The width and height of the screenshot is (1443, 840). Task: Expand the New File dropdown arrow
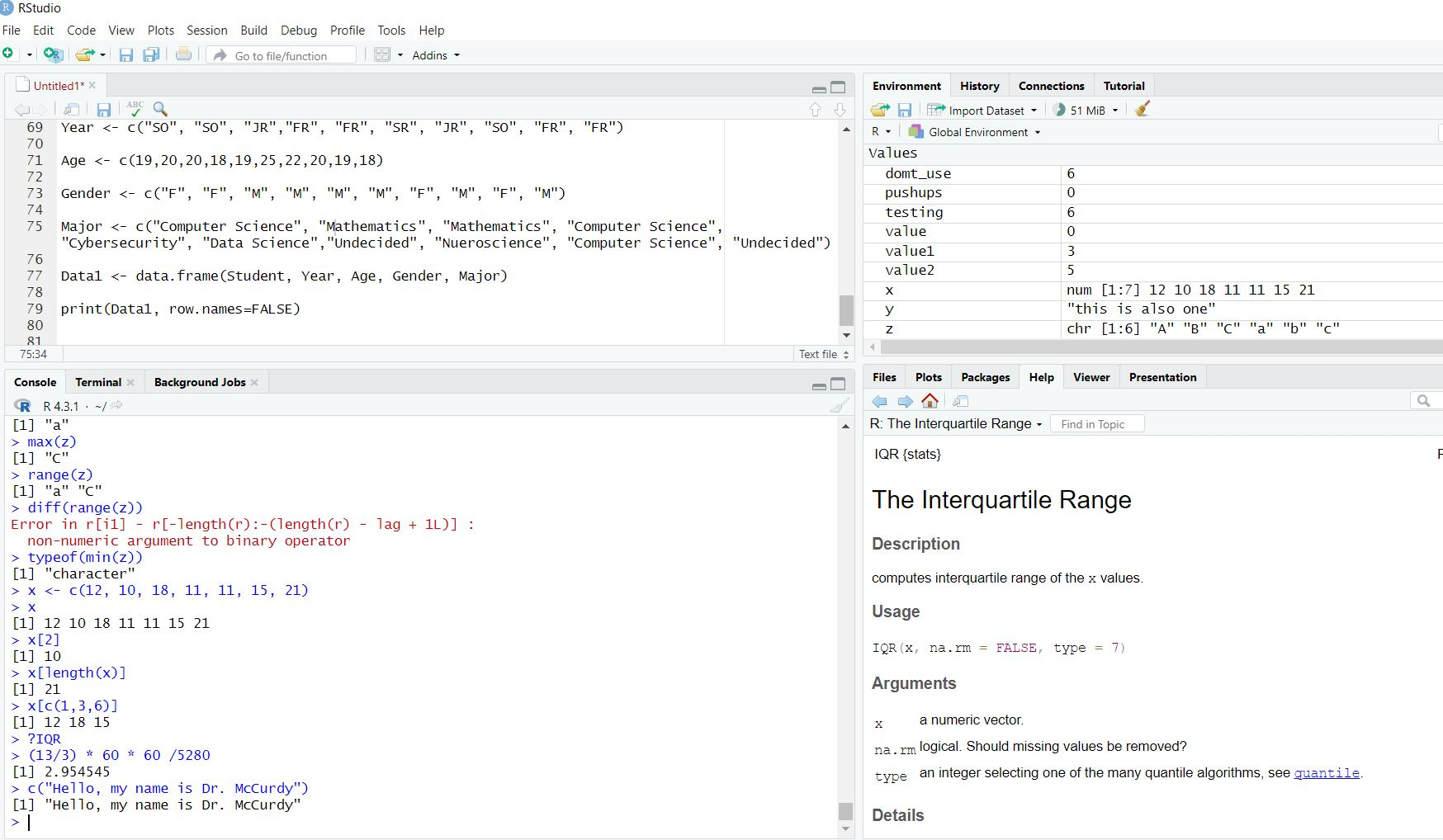30,55
